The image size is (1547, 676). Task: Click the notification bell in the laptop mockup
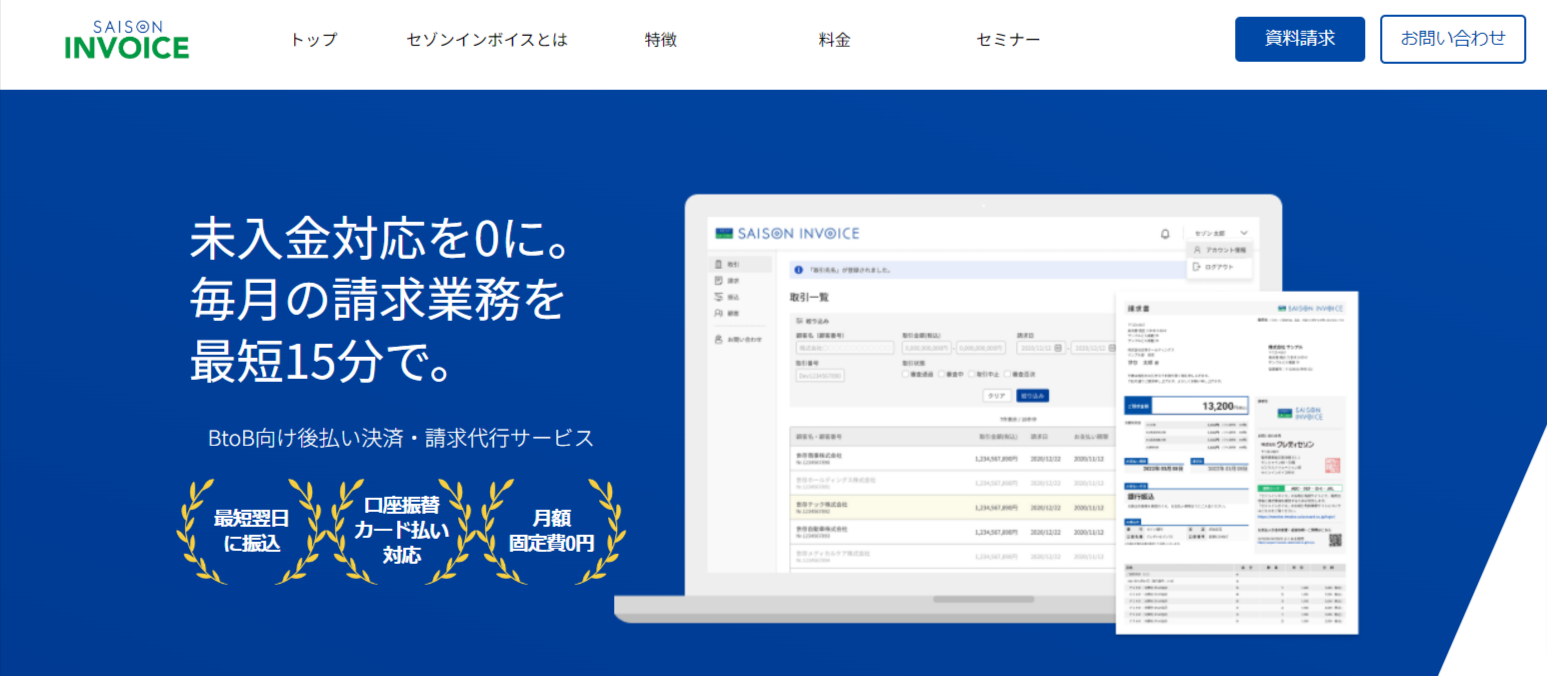click(x=1165, y=233)
